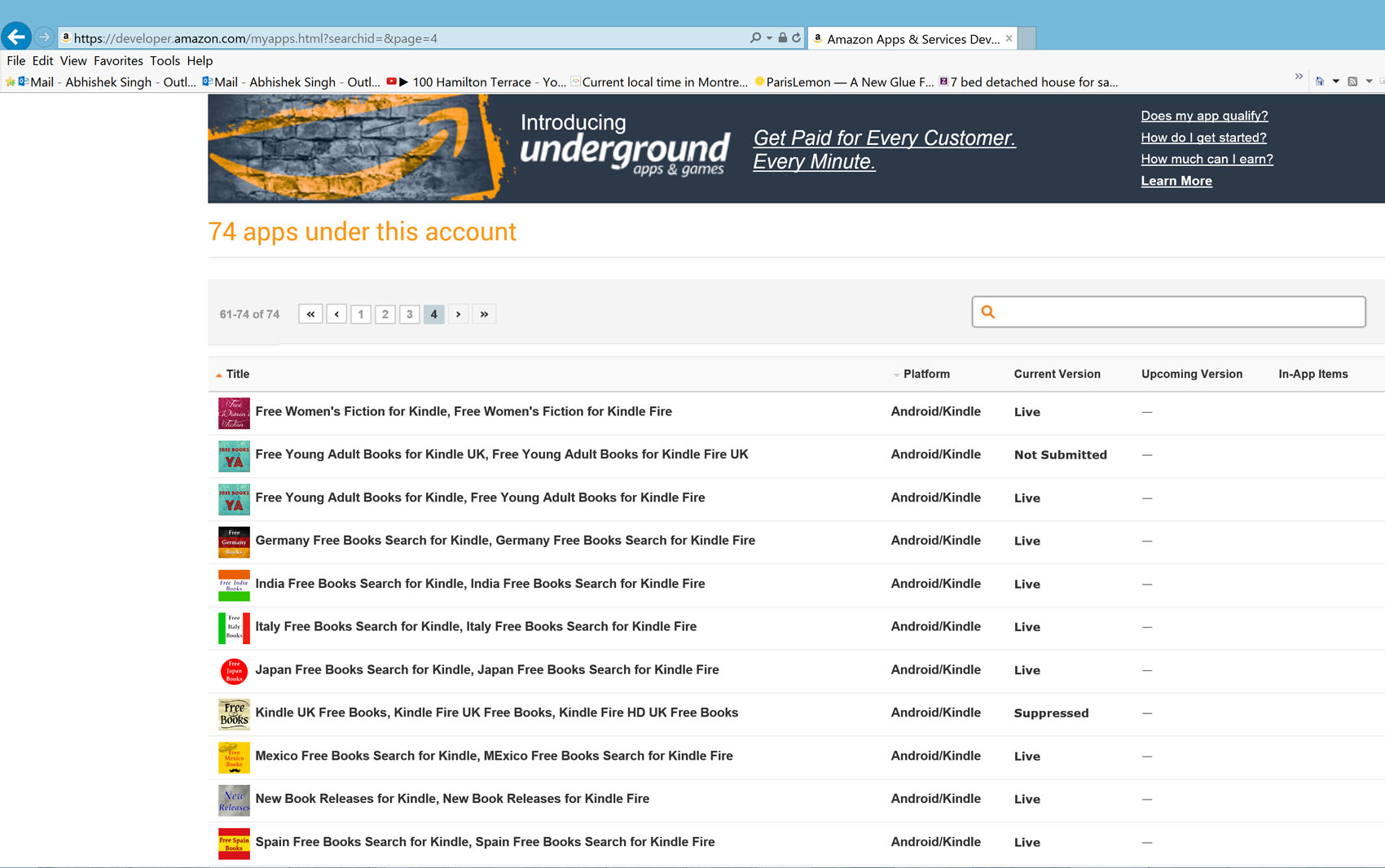
Task: Go to page 1 of the apps list
Action: [x=361, y=314]
